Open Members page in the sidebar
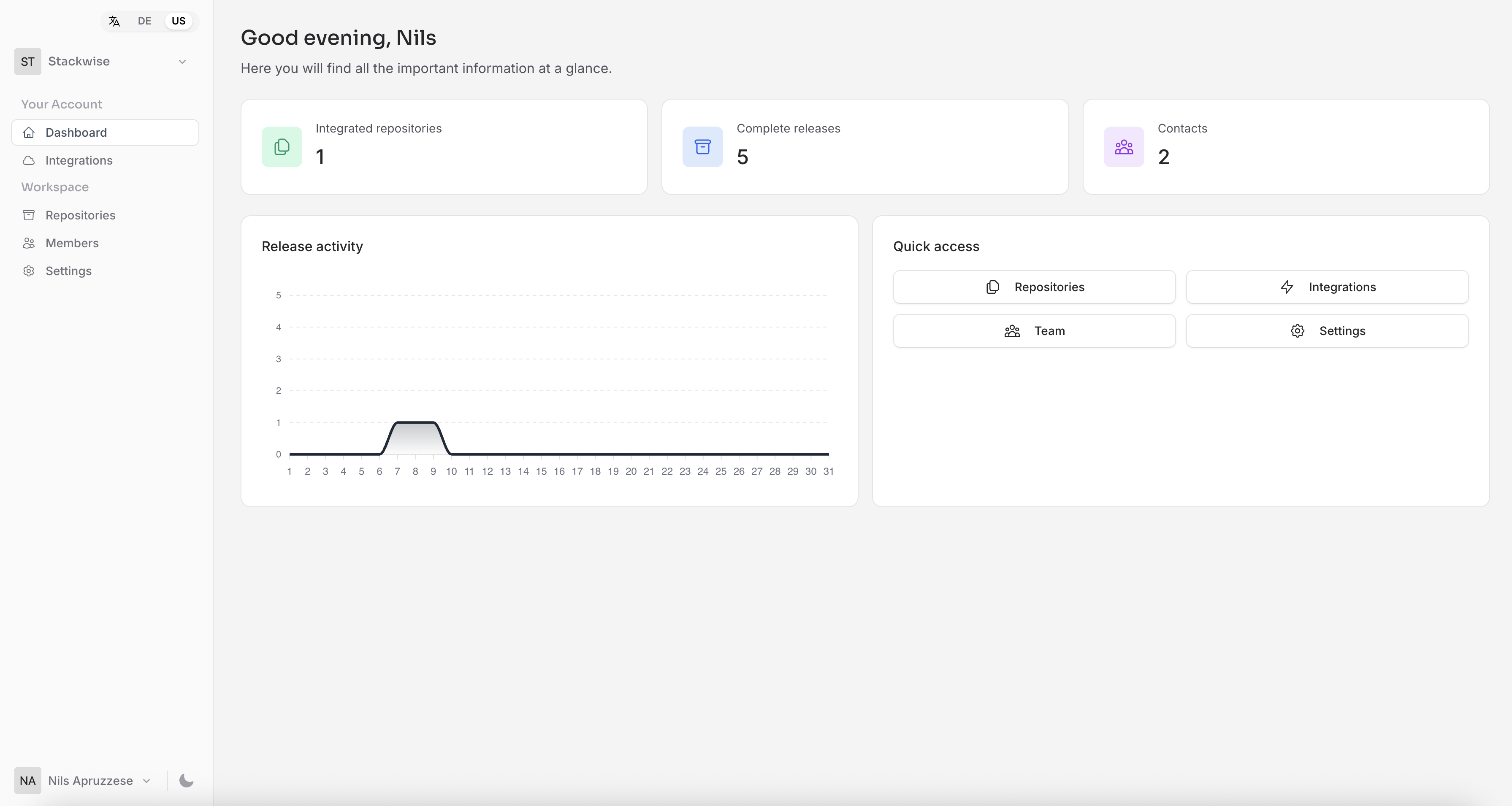Screen dimensions: 1512x806 coord(72,243)
